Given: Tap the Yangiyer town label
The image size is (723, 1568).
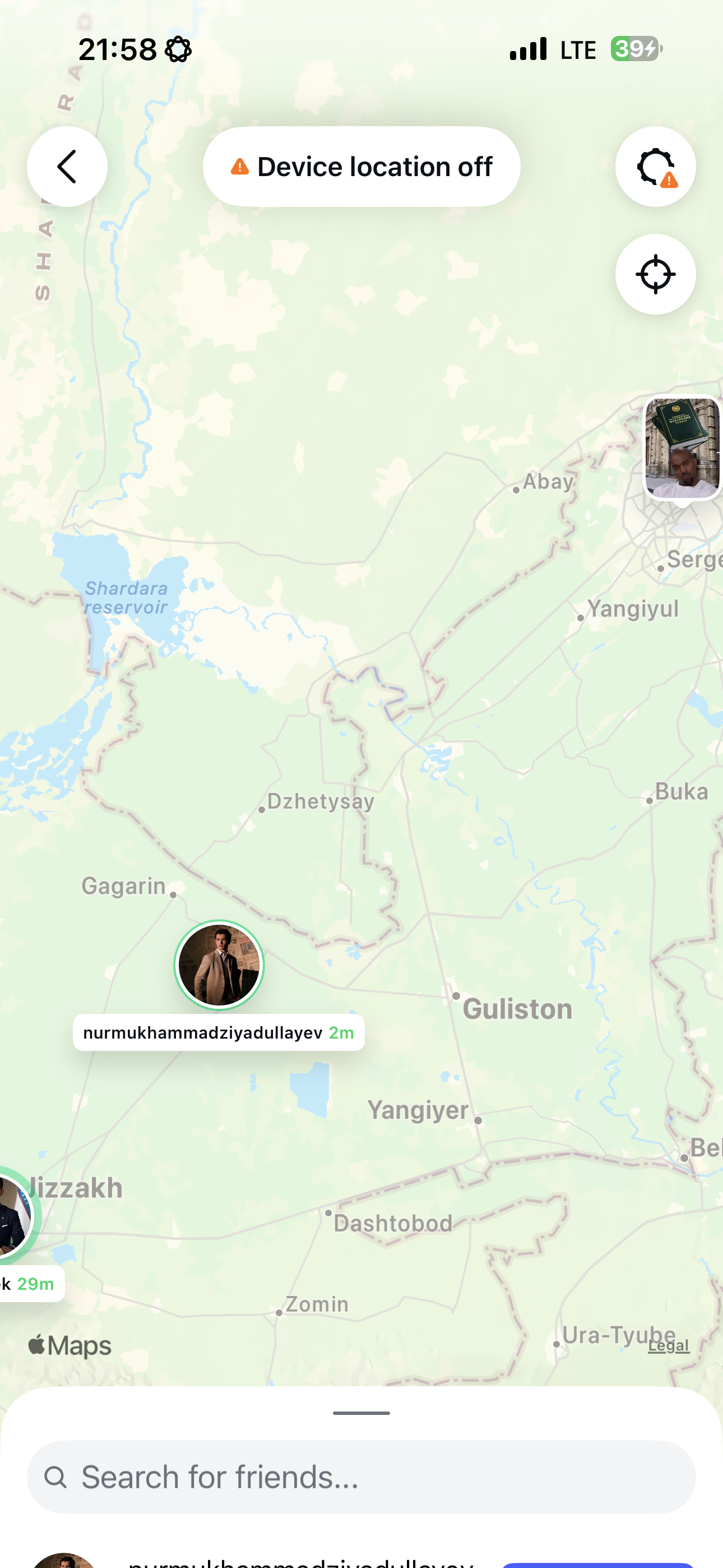Looking at the screenshot, I should click(x=418, y=1110).
